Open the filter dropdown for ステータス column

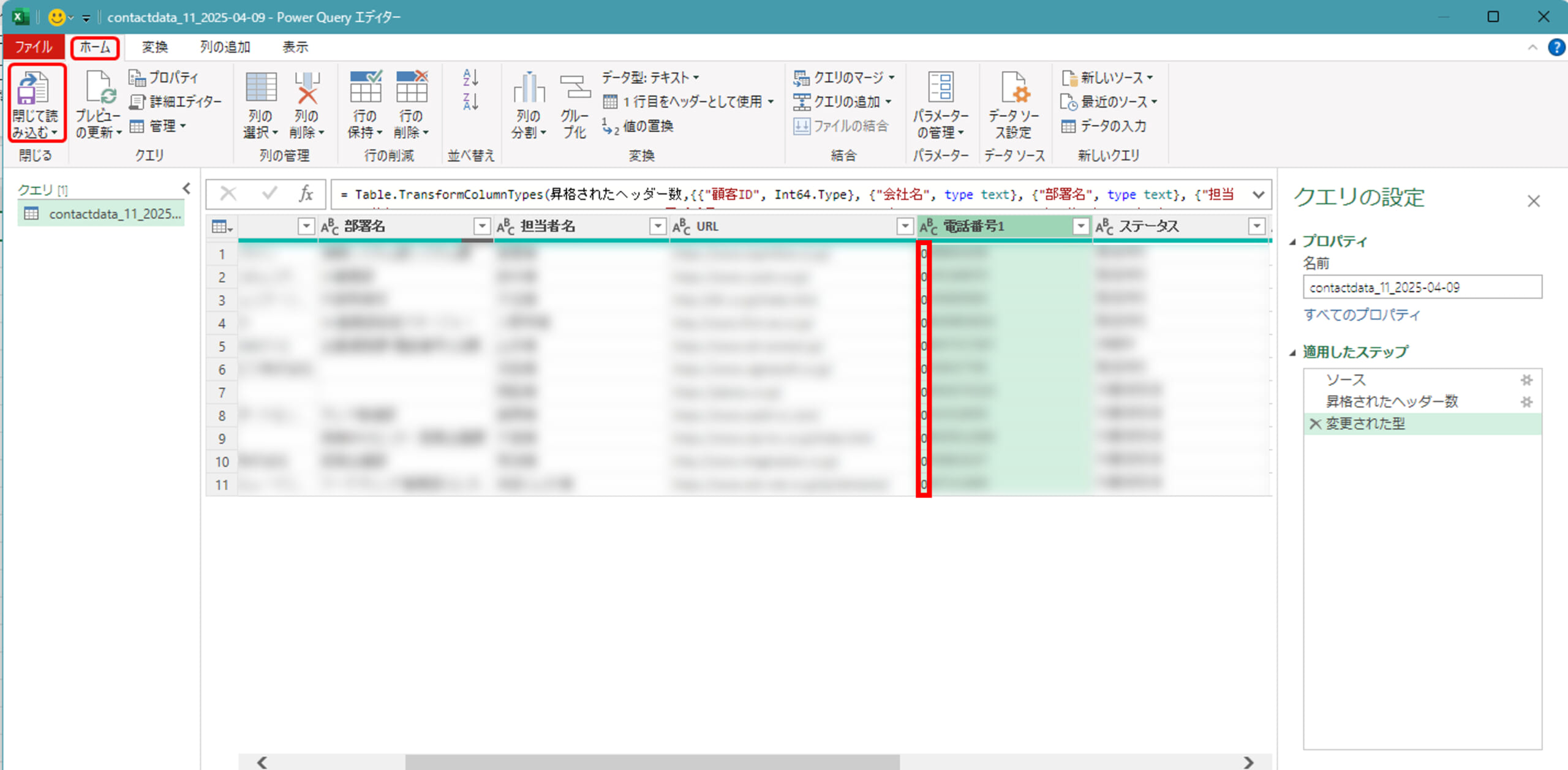click(x=1257, y=227)
